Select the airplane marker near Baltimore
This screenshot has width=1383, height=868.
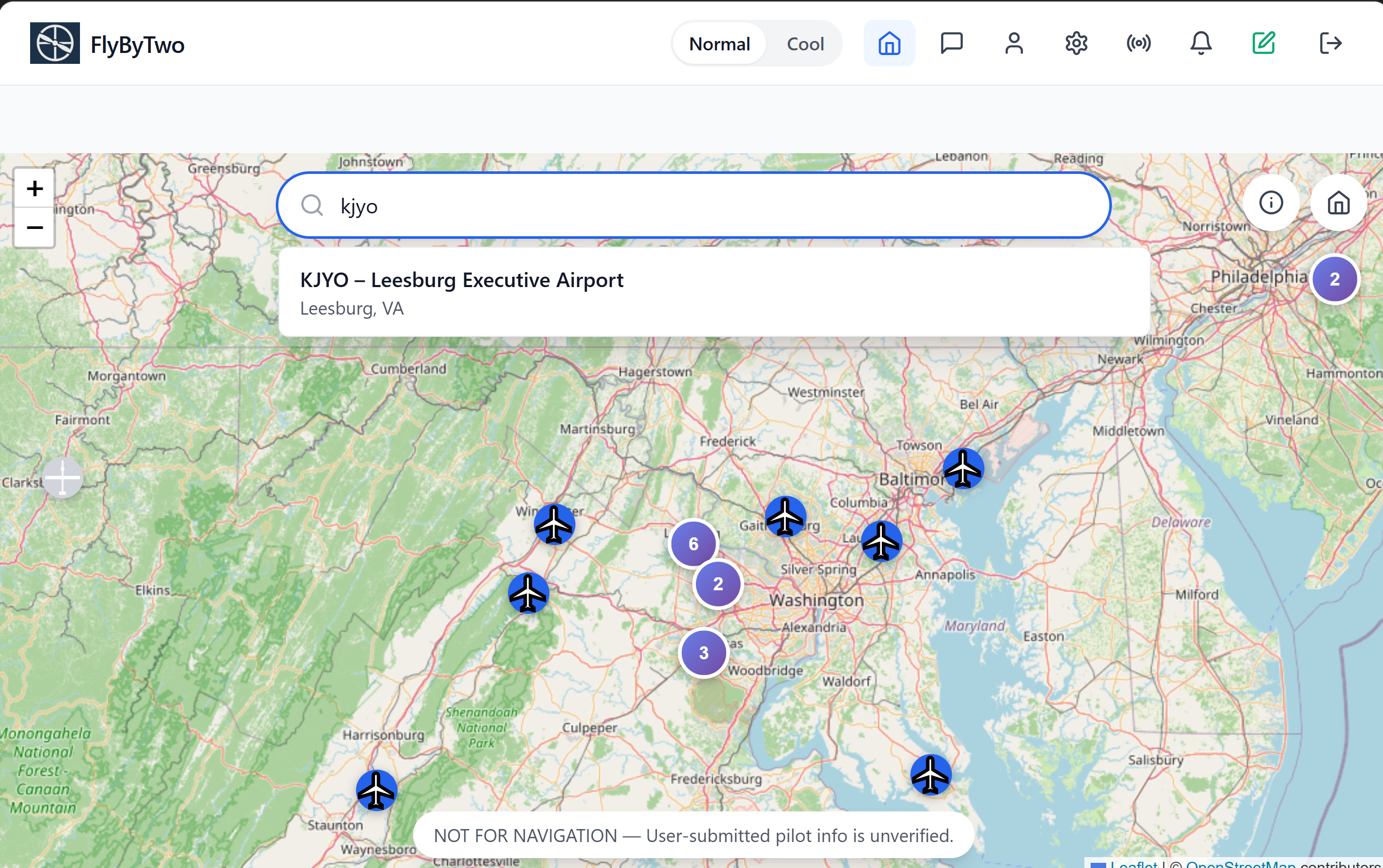point(963,468)
